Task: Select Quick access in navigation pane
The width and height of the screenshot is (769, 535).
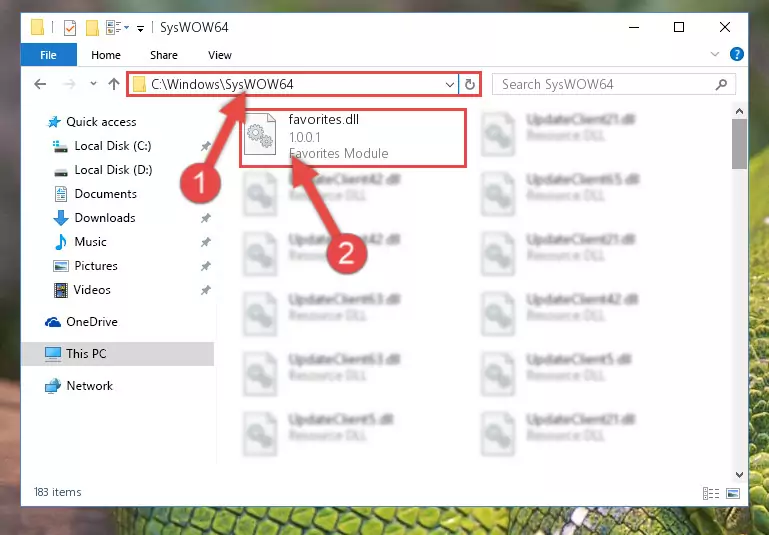Action: [101, 122]
